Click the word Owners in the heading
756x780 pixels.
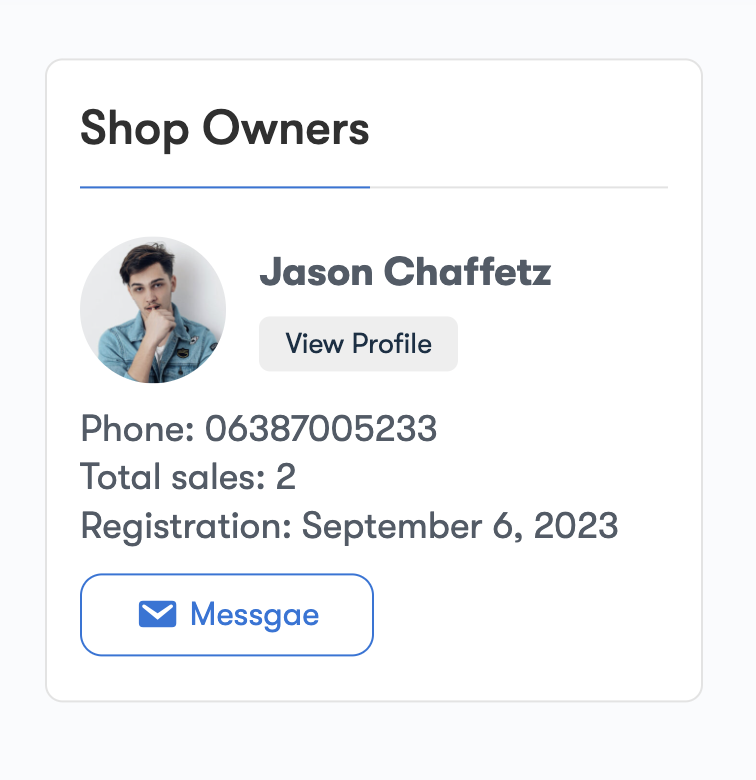coord(286,129)
